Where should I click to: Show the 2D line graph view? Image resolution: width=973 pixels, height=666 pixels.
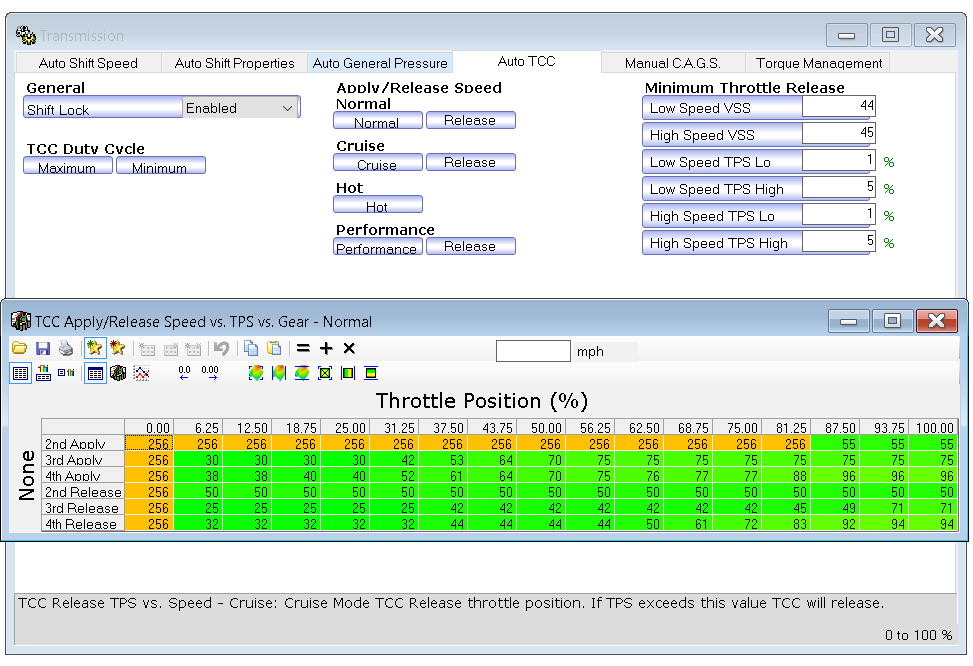(141, 373)
